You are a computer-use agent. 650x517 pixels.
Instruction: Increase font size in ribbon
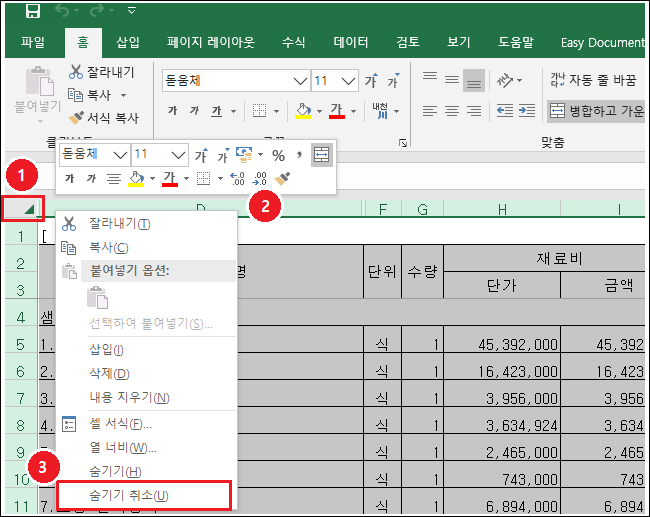point(371,80)
